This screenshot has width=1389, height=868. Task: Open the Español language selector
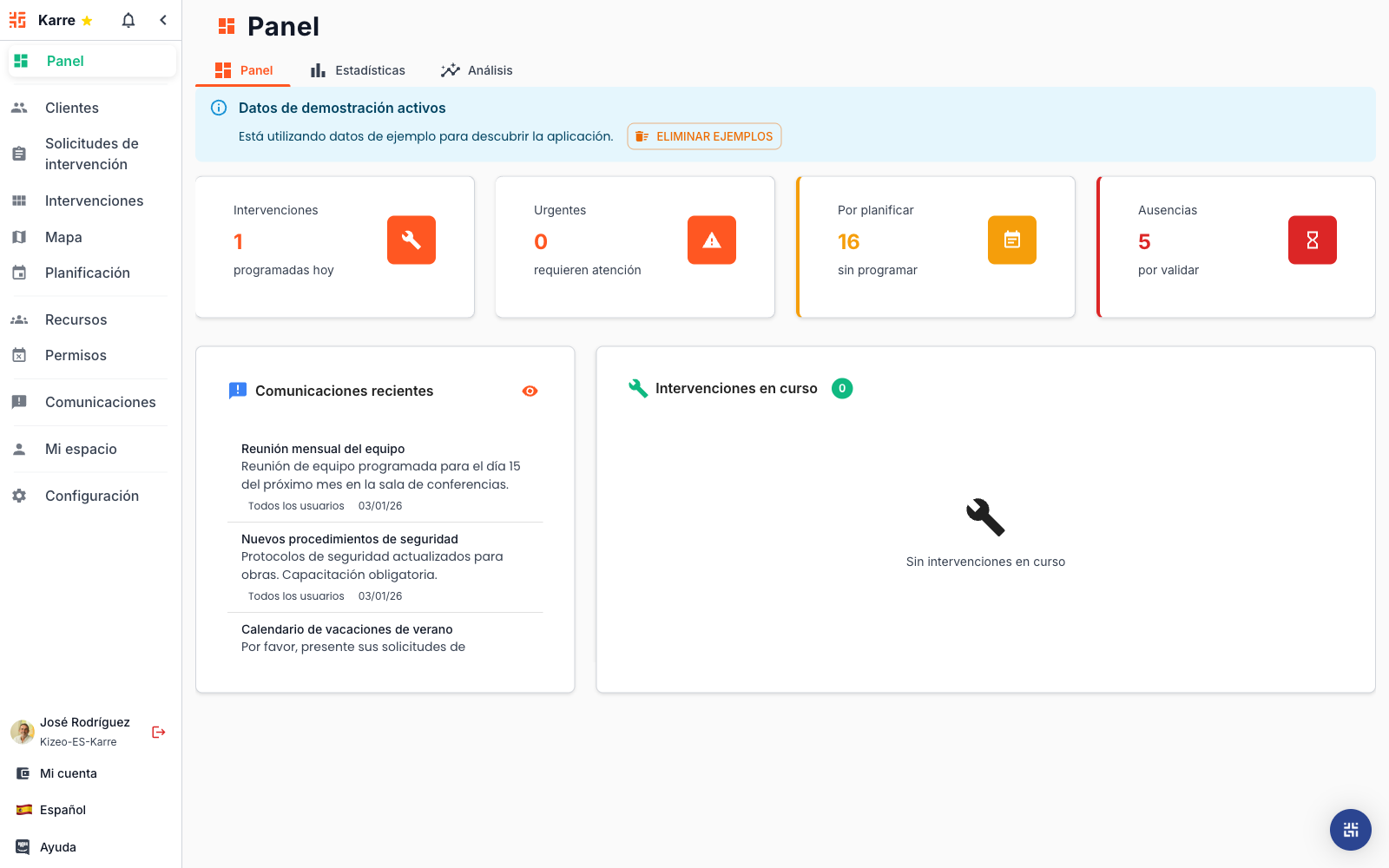tap(63, 810)
